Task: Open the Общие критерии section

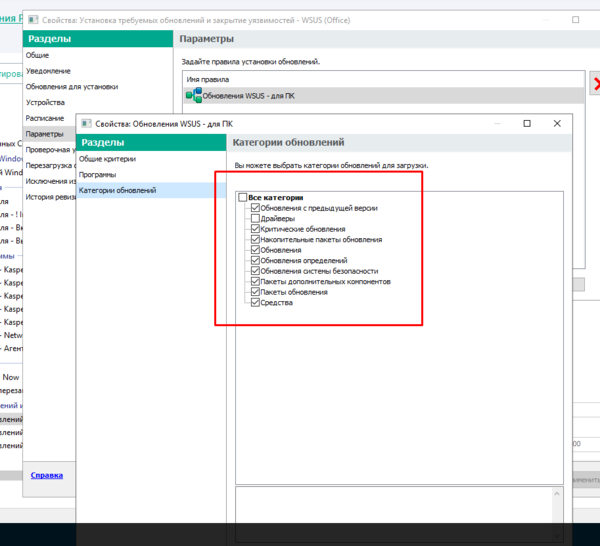Action: [108, 159]
